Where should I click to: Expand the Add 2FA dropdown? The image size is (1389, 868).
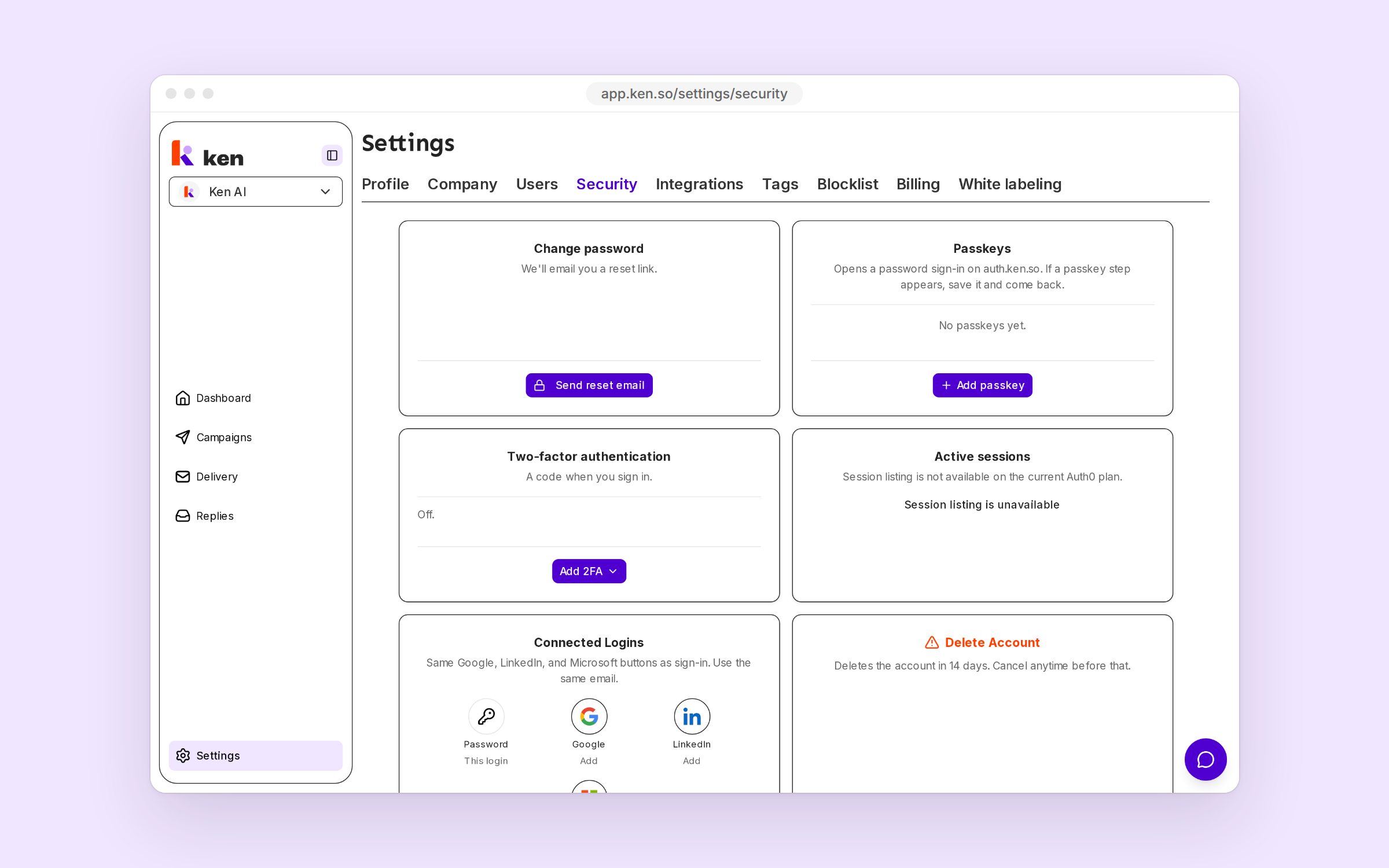click(589, 571)
